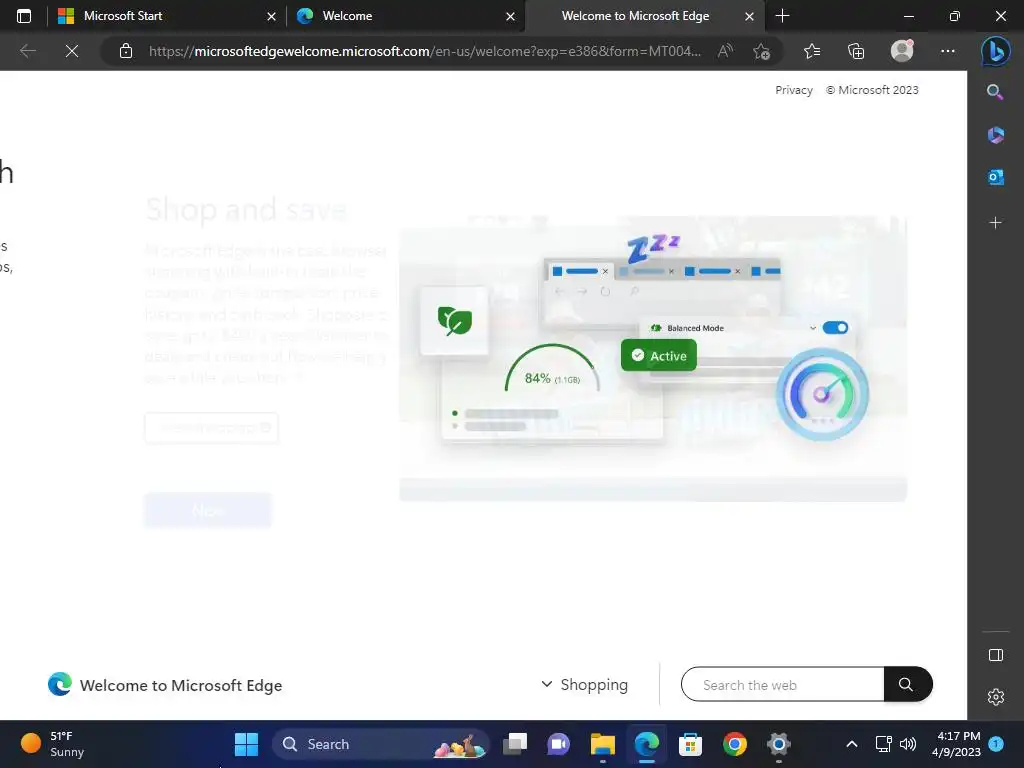Image resolution: width=1024 pixels, height=768 pixels.
Task: Toggle the Balanced Mode switch
Action: pos(835,328)
